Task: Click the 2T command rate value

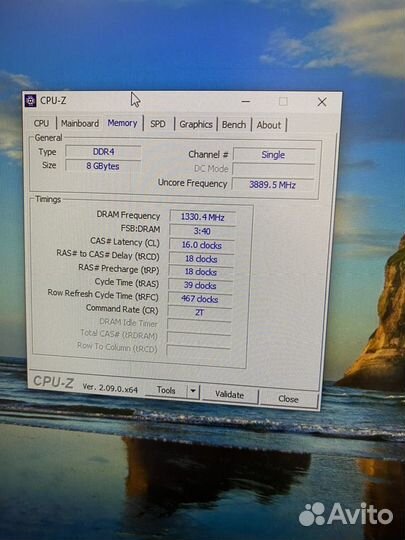Action: point(199,312)
